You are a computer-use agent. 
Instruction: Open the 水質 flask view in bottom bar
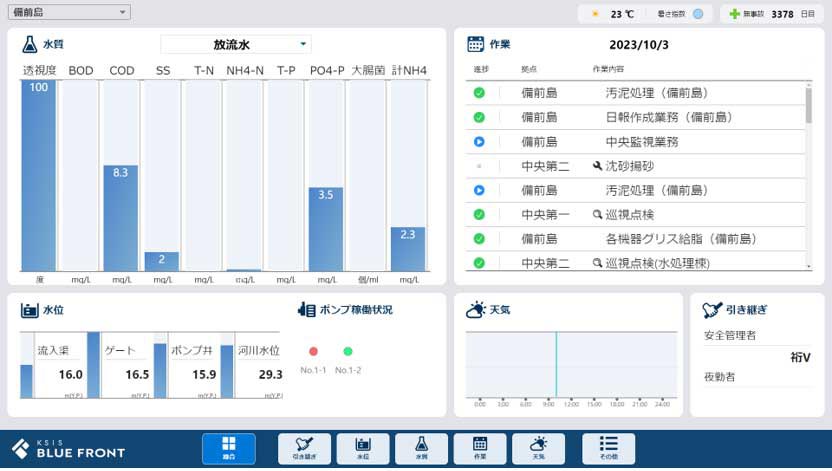(421, 449)
